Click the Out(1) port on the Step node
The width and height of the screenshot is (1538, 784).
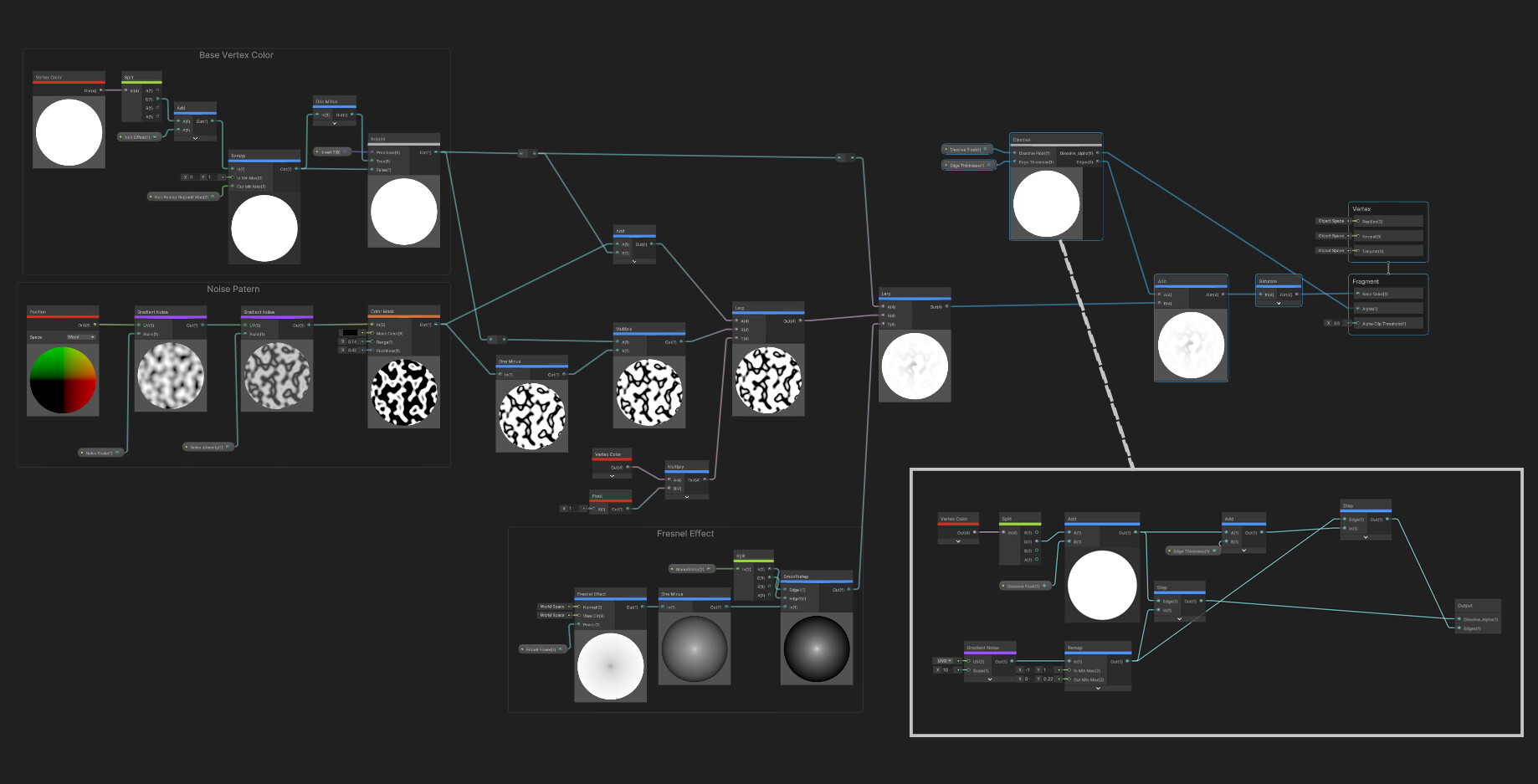pyautogui.click(x=1387, y=519)
